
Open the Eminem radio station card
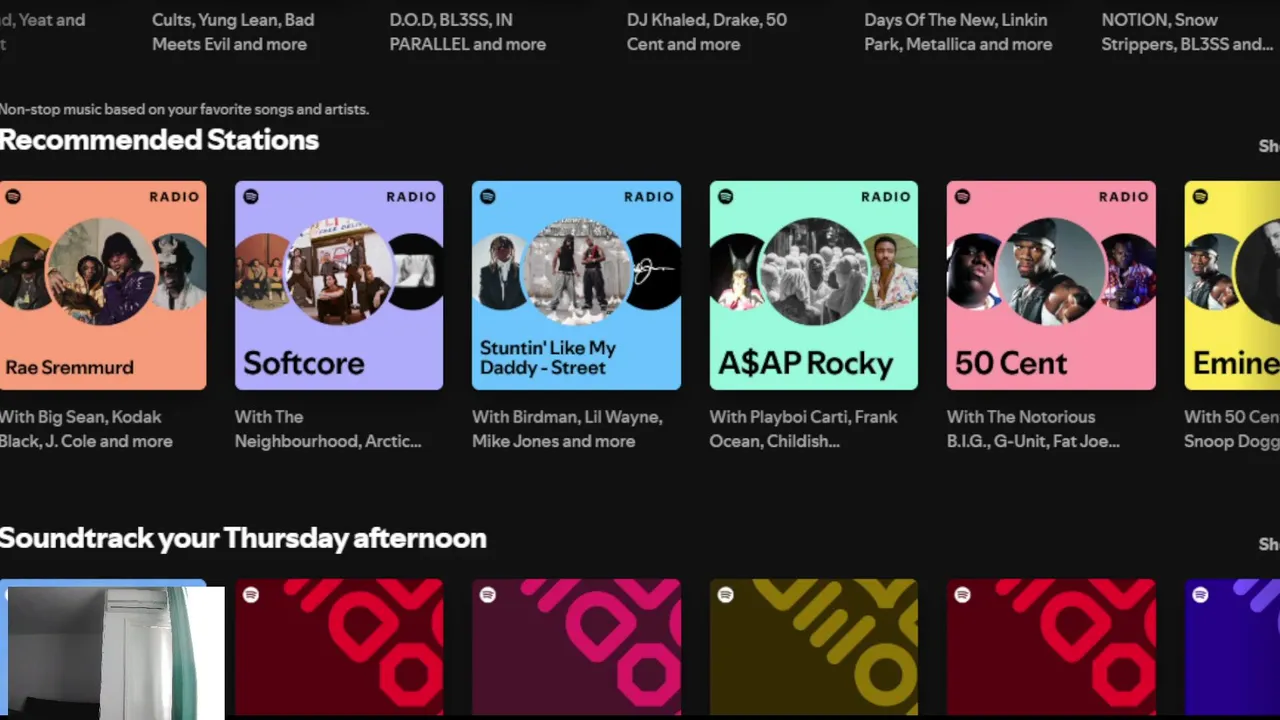click(x=1232, y=285)
